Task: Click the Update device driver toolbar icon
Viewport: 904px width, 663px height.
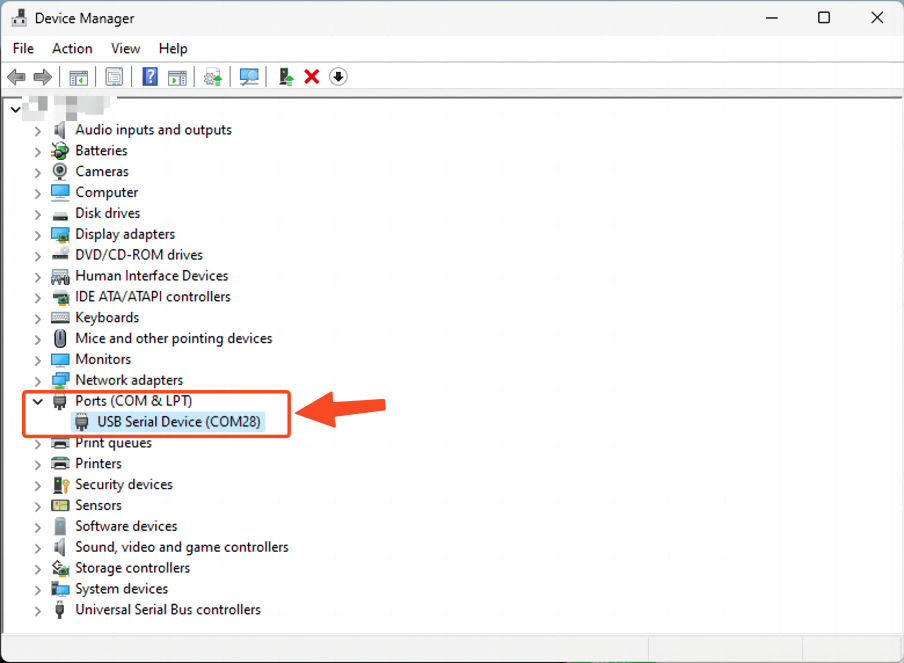Action: (x=212, y=77)
